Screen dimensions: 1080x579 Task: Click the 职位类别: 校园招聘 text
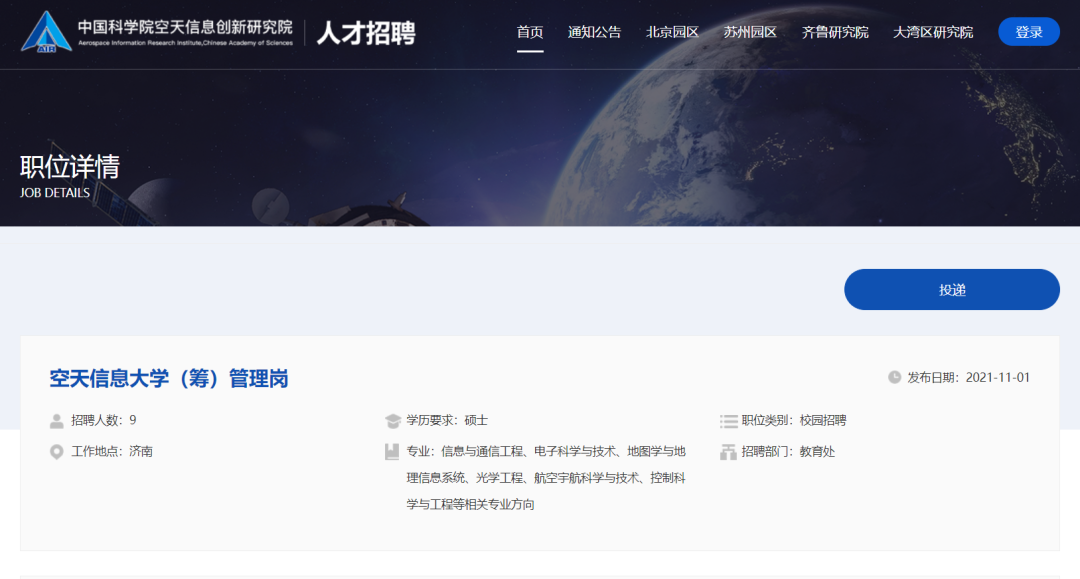pyautogui.click(x=793, y=420)
